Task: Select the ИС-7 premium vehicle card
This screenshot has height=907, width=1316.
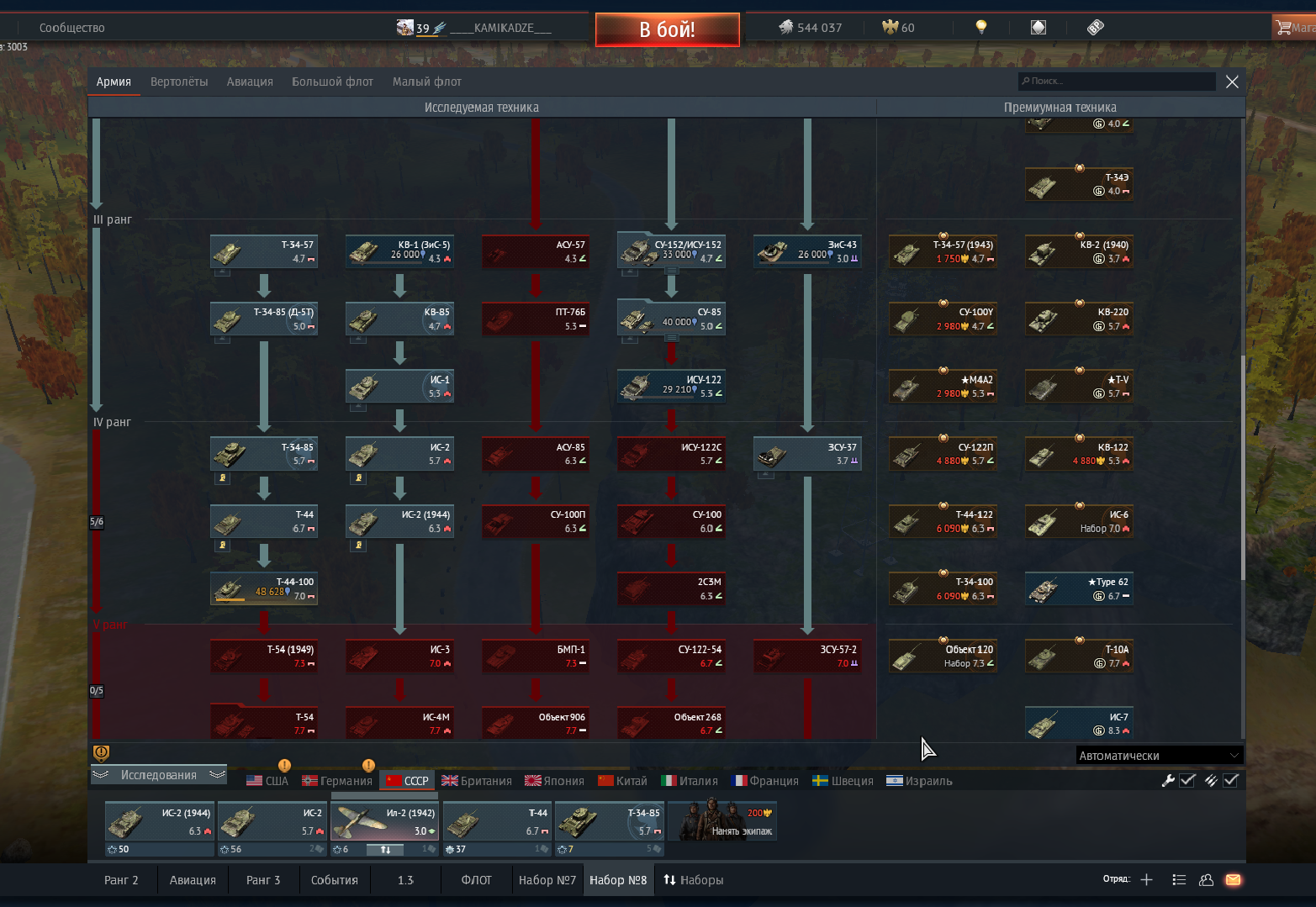Action: click(1079, 723)
